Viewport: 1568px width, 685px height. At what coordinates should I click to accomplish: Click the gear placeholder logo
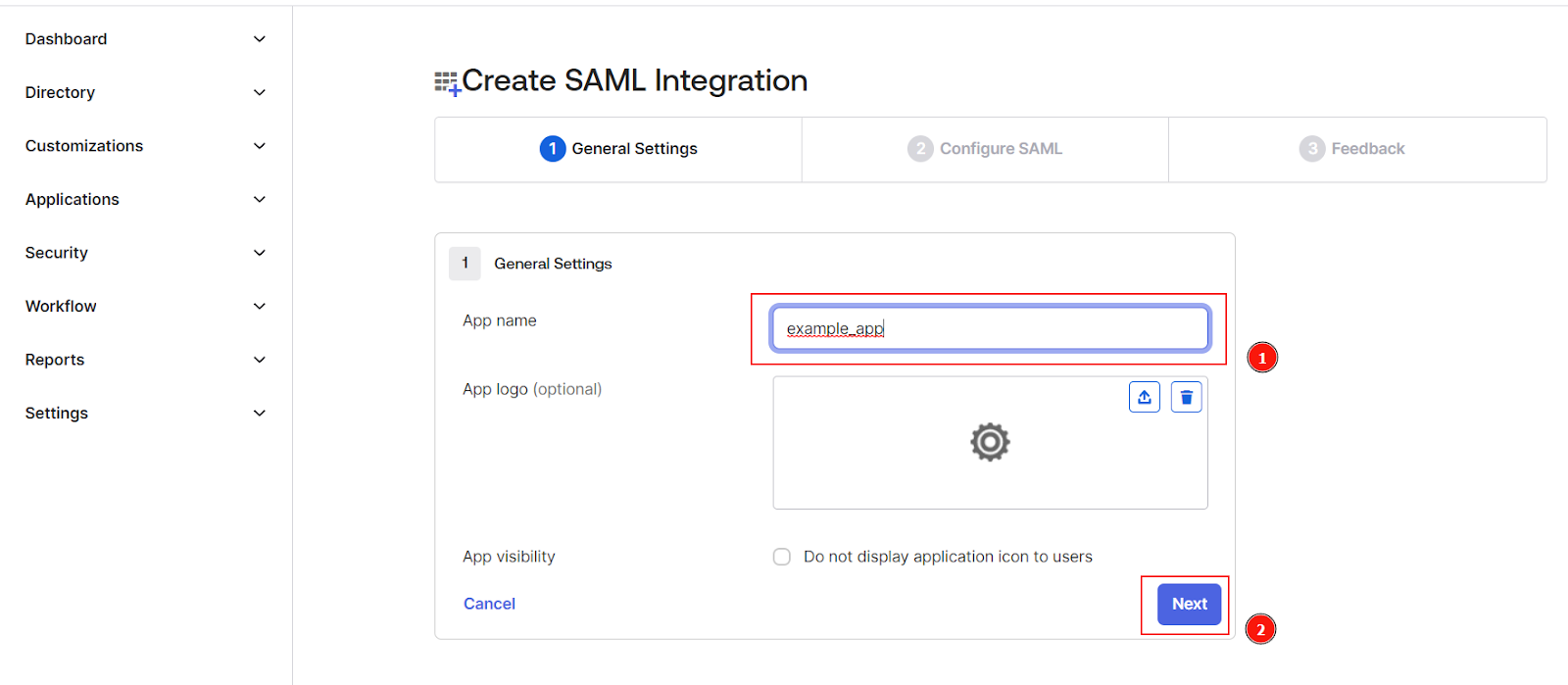(990, 442)
